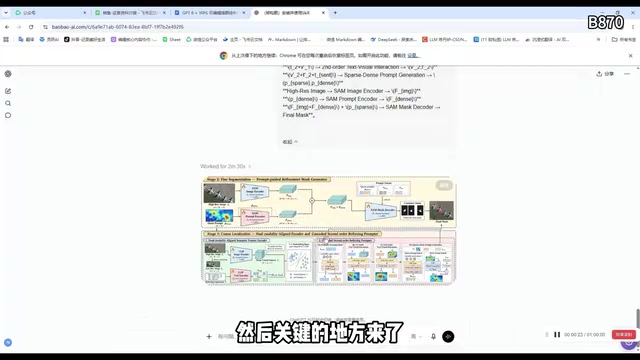Open the user avatar at sidebar bottom
The height and width of the screenshot is (360, 640).
tap(8, 342)
